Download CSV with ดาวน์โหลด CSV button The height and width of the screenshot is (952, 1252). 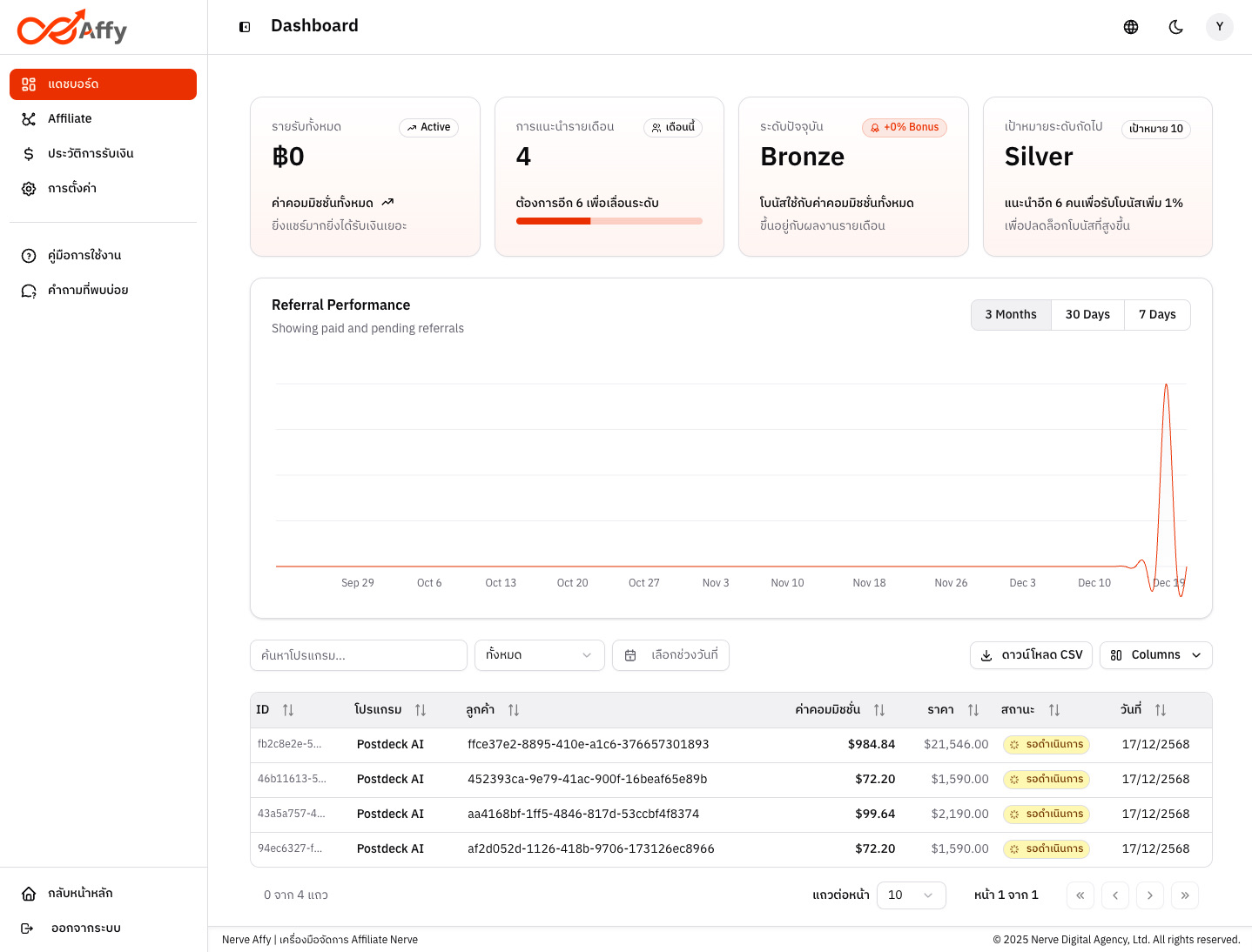pyautogui.click(x=1032, y=655)
